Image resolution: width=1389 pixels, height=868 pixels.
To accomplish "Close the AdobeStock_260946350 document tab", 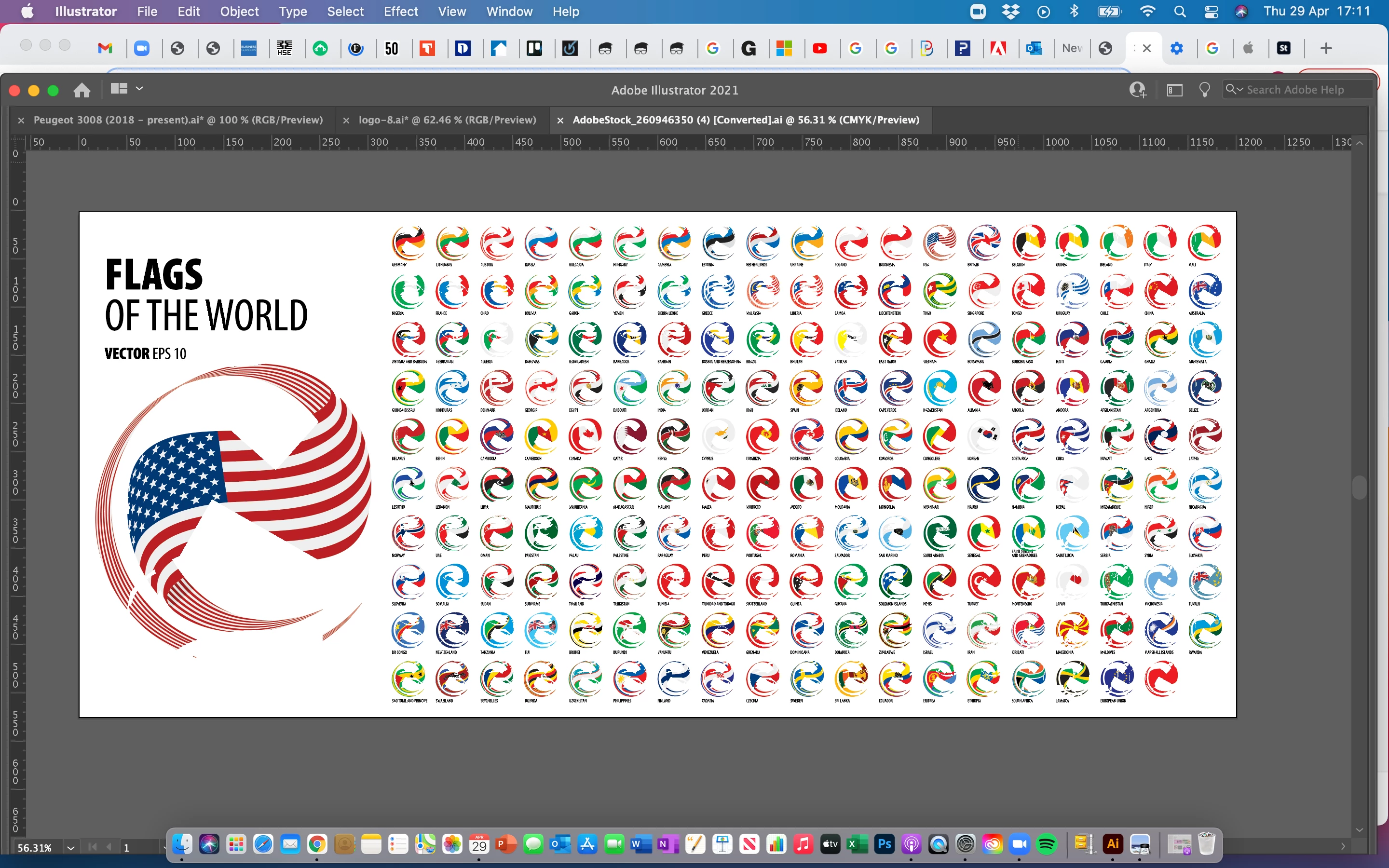I will pos(560,121).
